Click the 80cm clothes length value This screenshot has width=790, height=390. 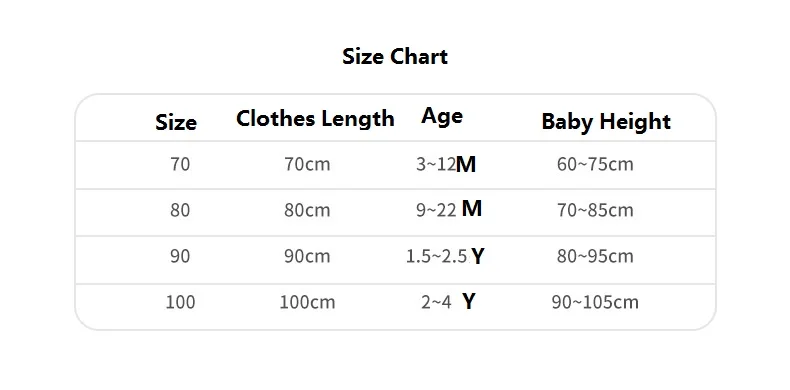click(x=307, y=210)
